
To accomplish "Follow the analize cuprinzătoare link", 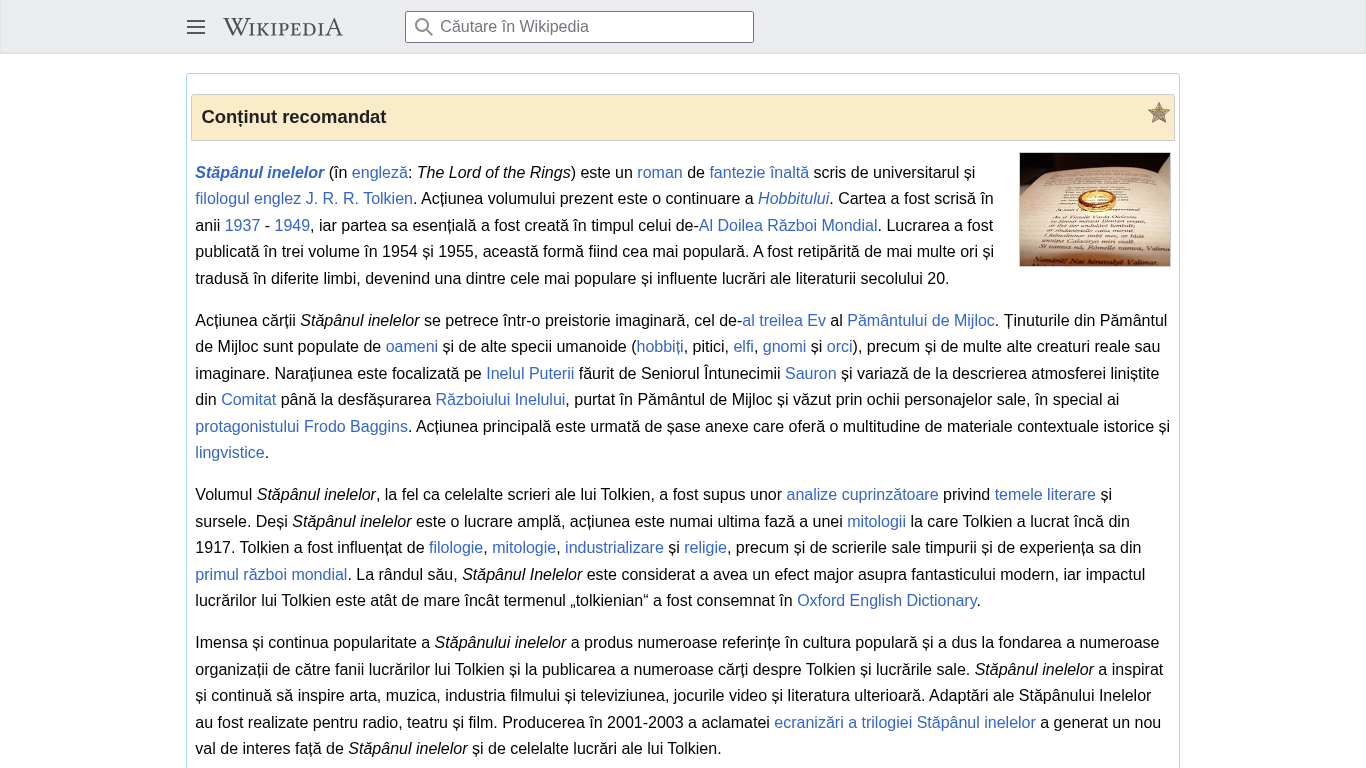I will tap(862, 494).
